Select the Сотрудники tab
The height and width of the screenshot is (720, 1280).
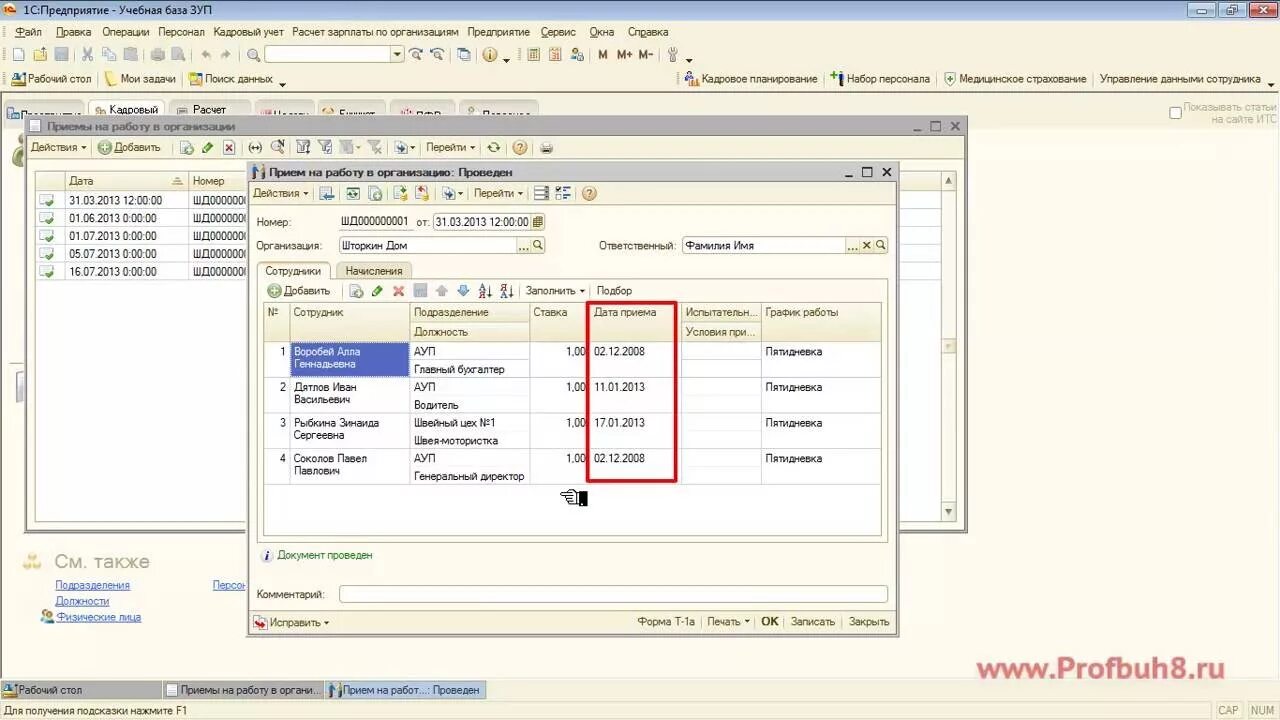pyautogui.click(x=293, y=271)
